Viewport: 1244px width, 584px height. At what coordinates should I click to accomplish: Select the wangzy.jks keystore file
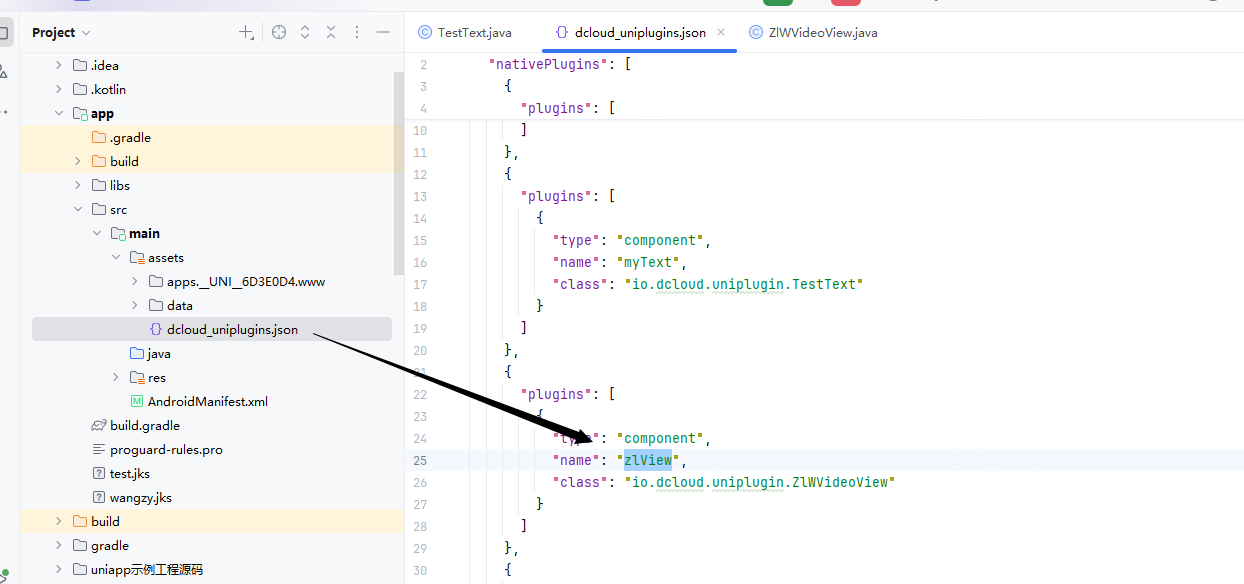coord(140,498)
